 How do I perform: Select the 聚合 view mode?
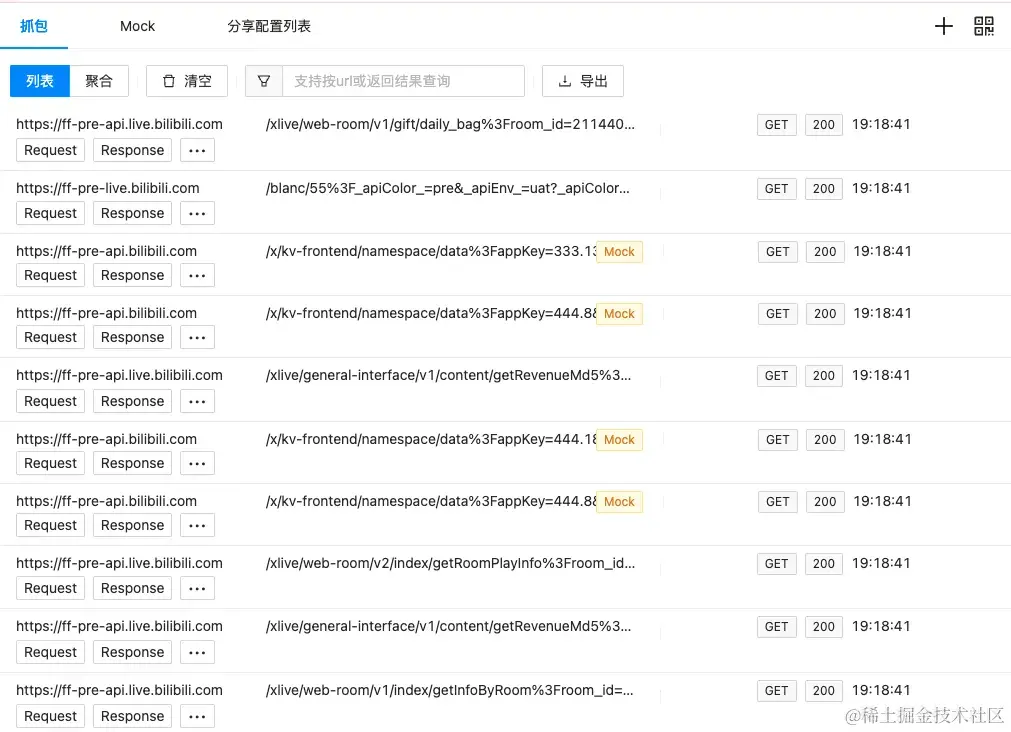[99, 81]
